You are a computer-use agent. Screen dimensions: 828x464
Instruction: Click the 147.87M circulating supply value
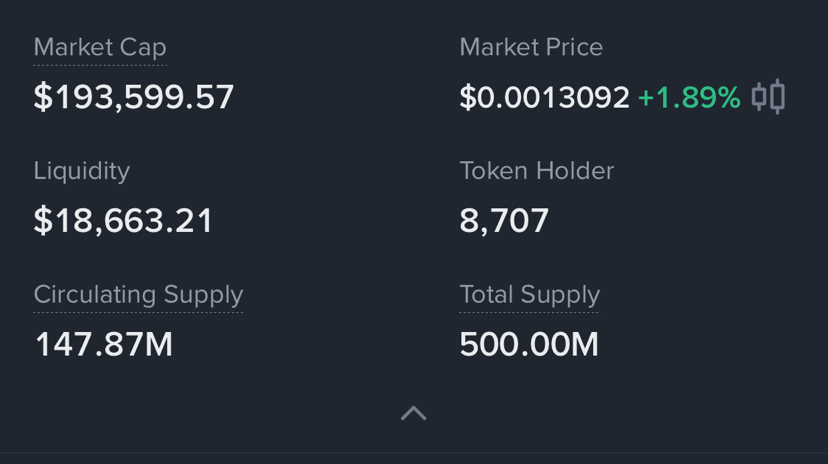(104, 345)
